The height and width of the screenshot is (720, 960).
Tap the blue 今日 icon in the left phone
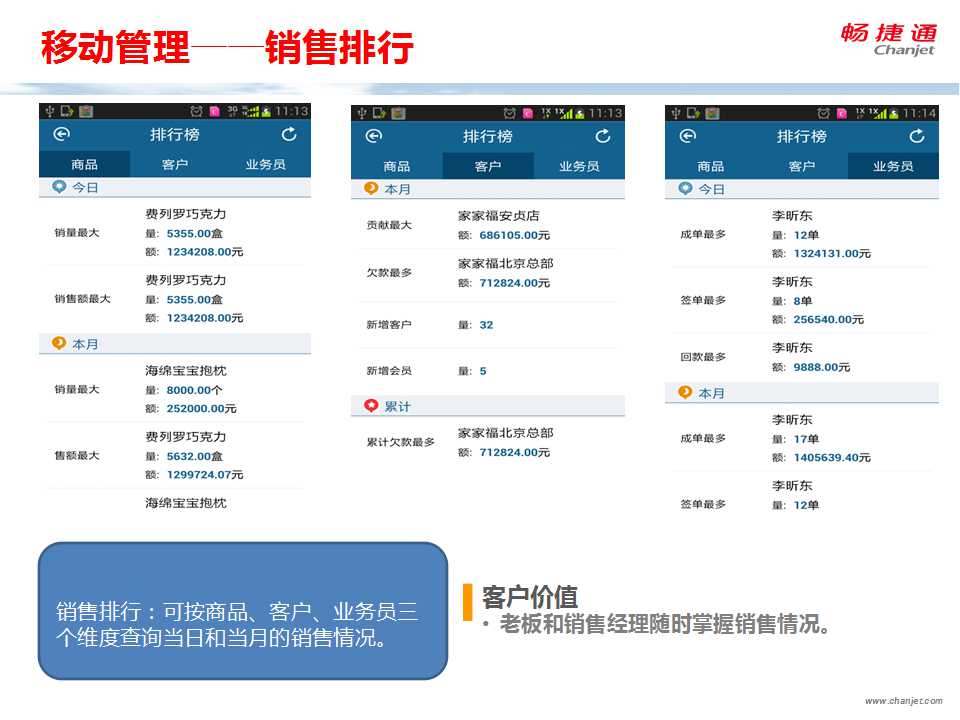point(59,187)
